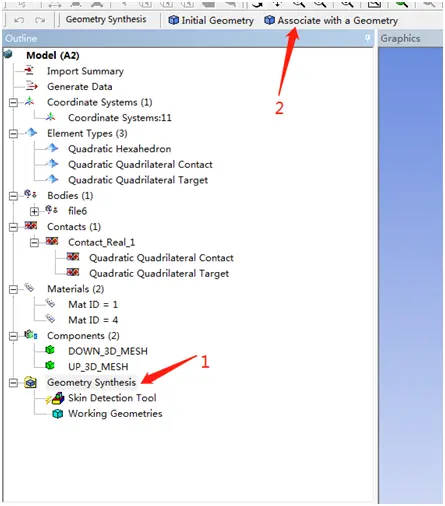Image resolution: width=445 pixels, height=506 pixels.
Task: Collapse the Components (2) node
Action: tap(13, 336)
